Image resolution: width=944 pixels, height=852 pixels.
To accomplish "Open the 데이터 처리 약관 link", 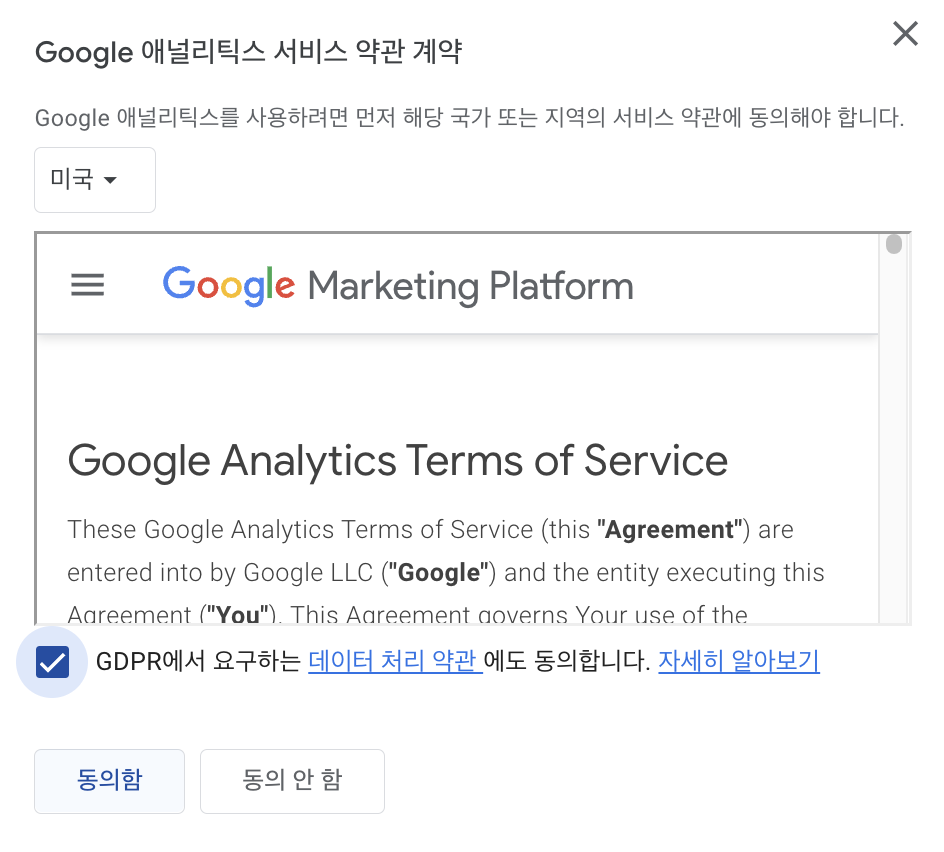I will 395,661.
